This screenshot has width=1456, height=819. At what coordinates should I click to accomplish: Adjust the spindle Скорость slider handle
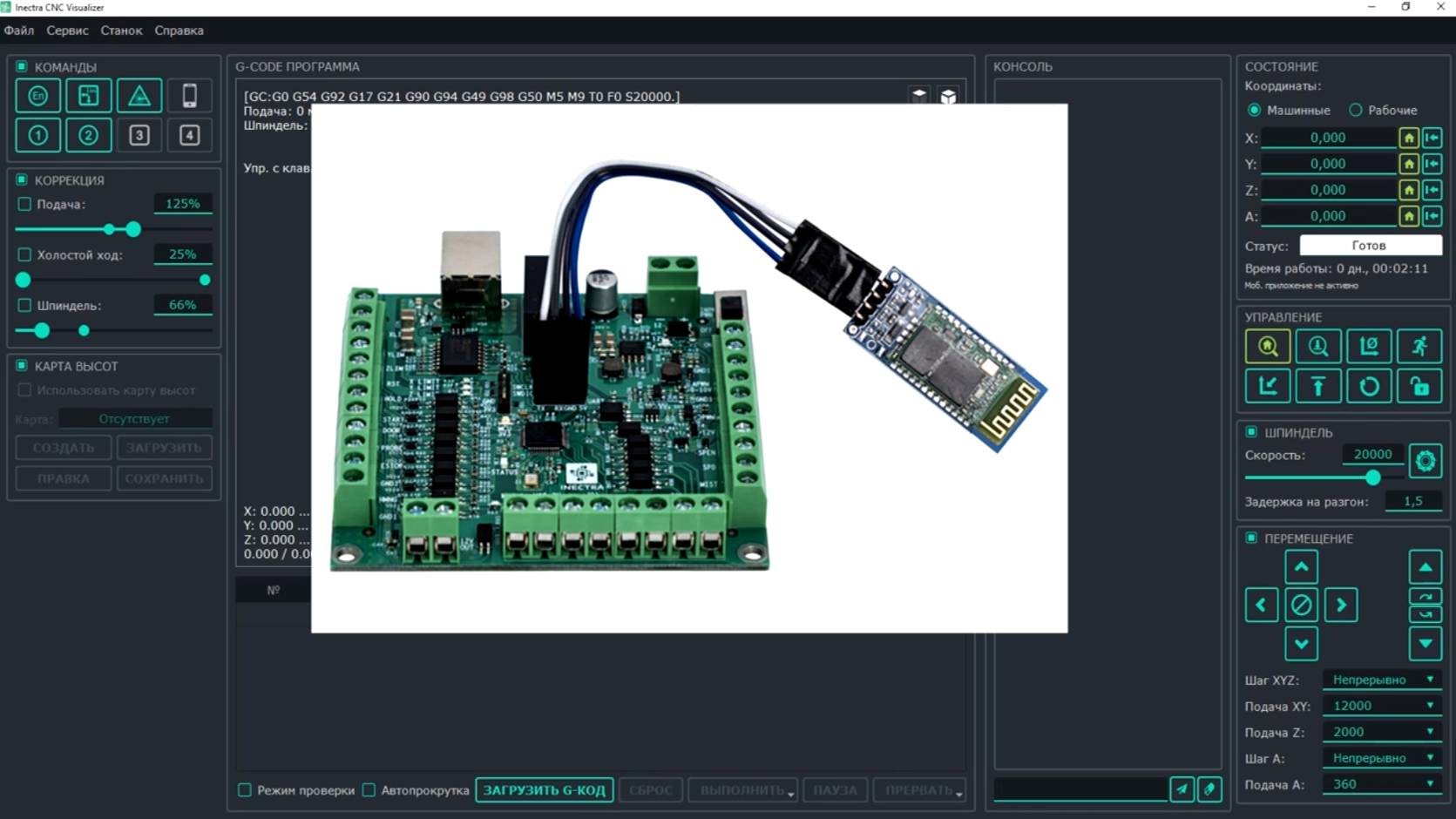[1373, 477]
